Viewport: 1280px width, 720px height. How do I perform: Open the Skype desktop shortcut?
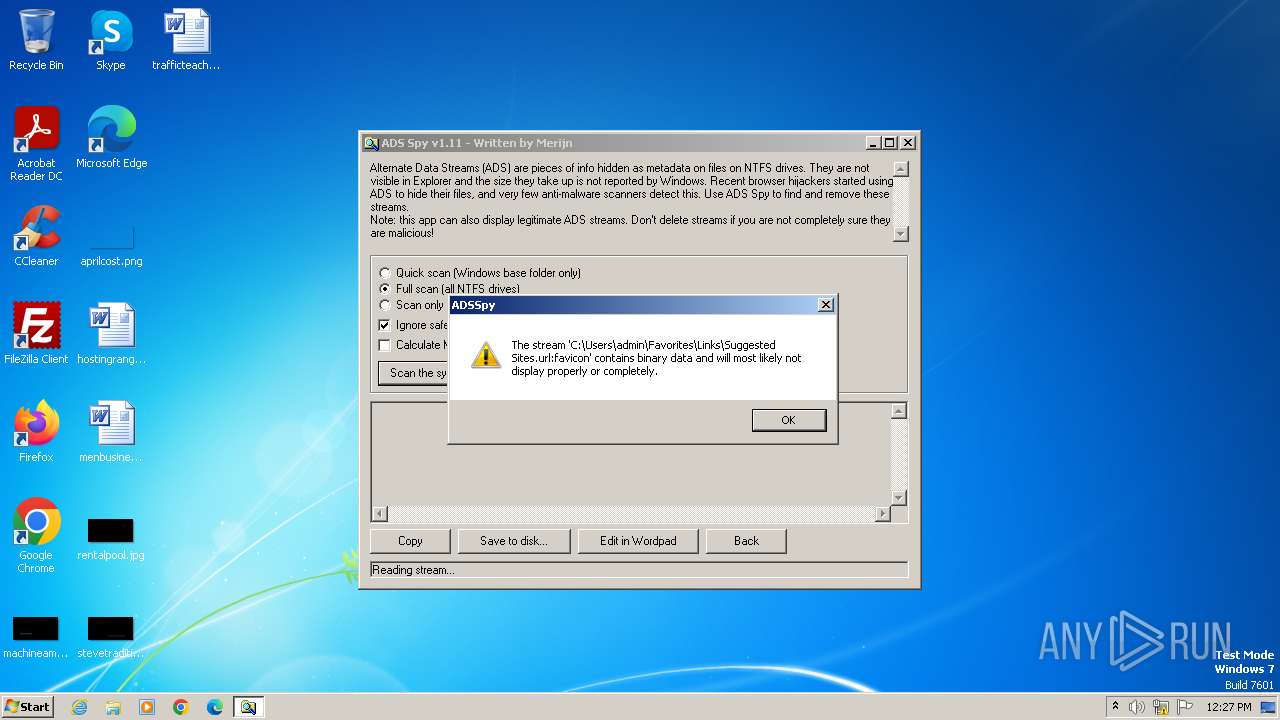pos(110,40)
